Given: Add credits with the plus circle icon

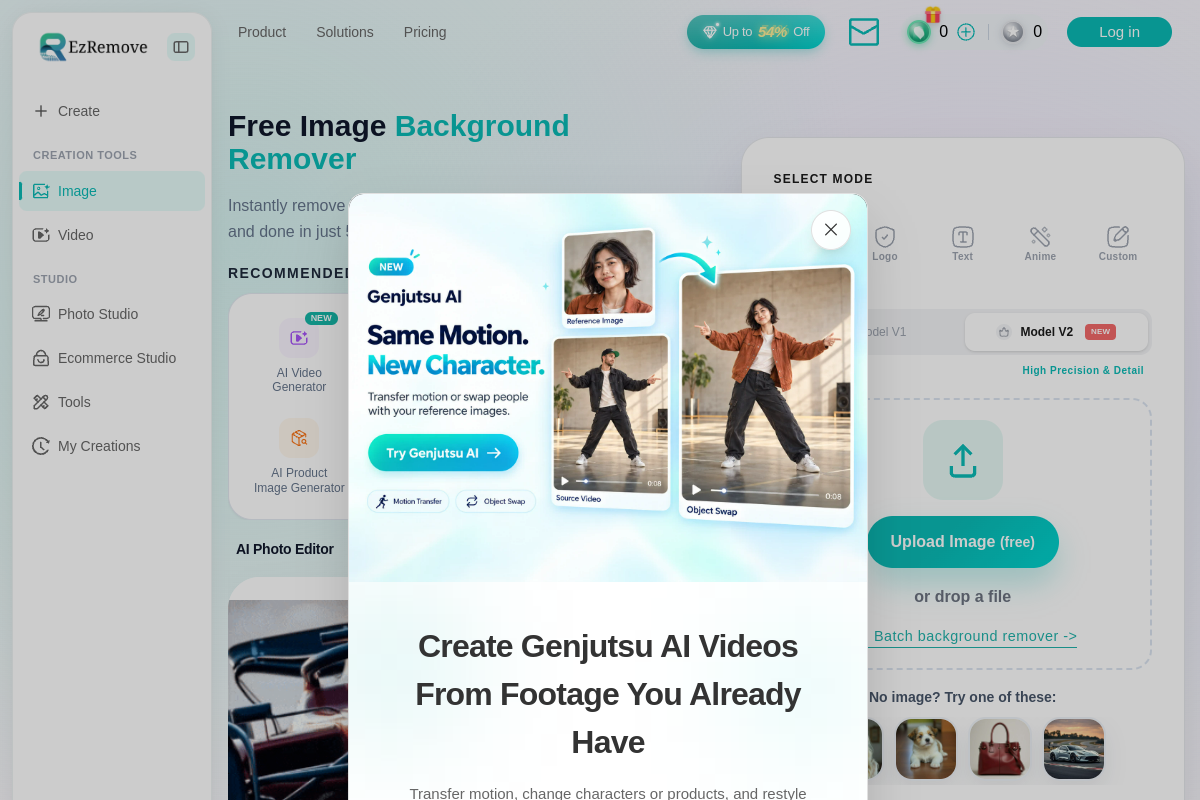Looking at the screenshot, I should point(966,32).
